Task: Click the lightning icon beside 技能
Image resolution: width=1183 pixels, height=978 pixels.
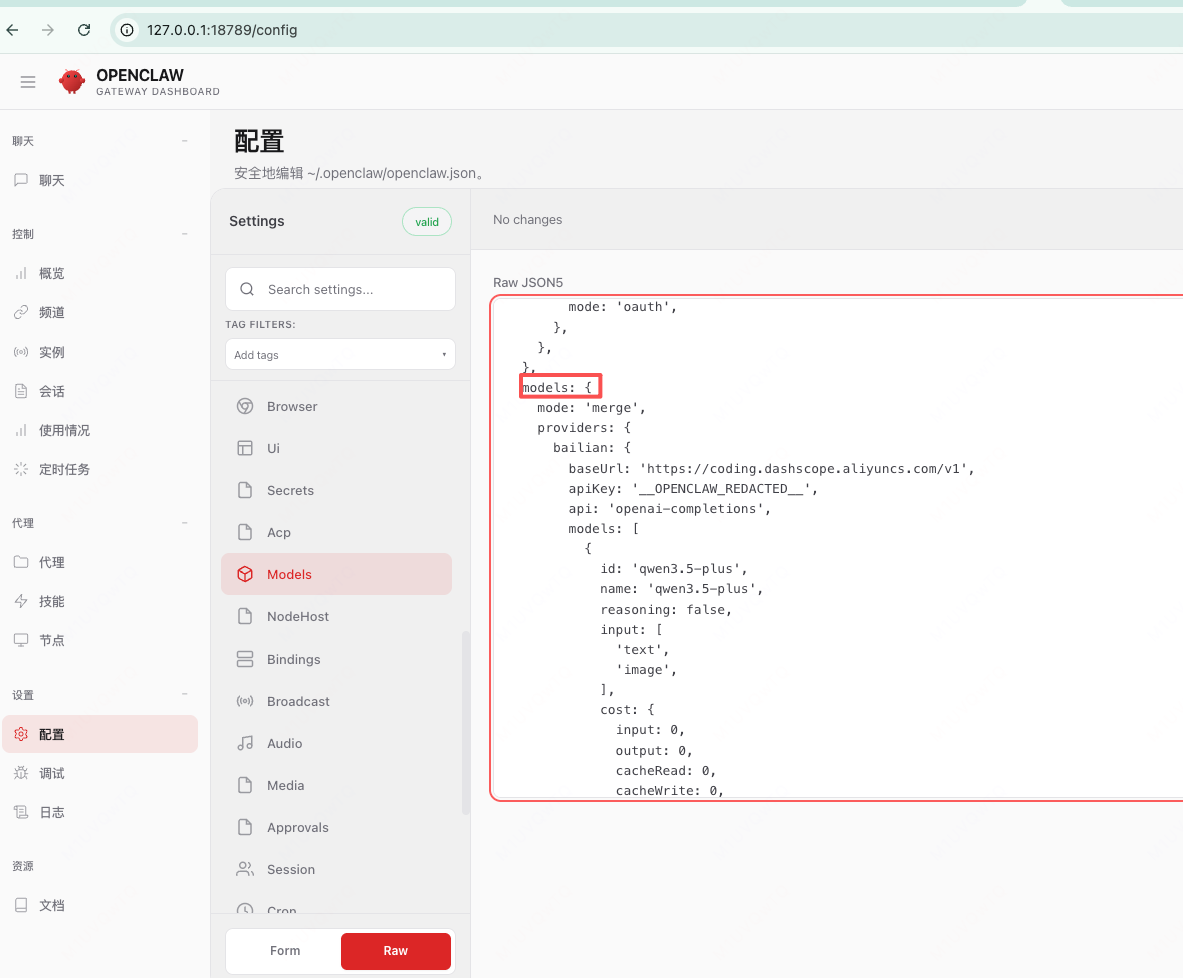Action: (21, 601)
